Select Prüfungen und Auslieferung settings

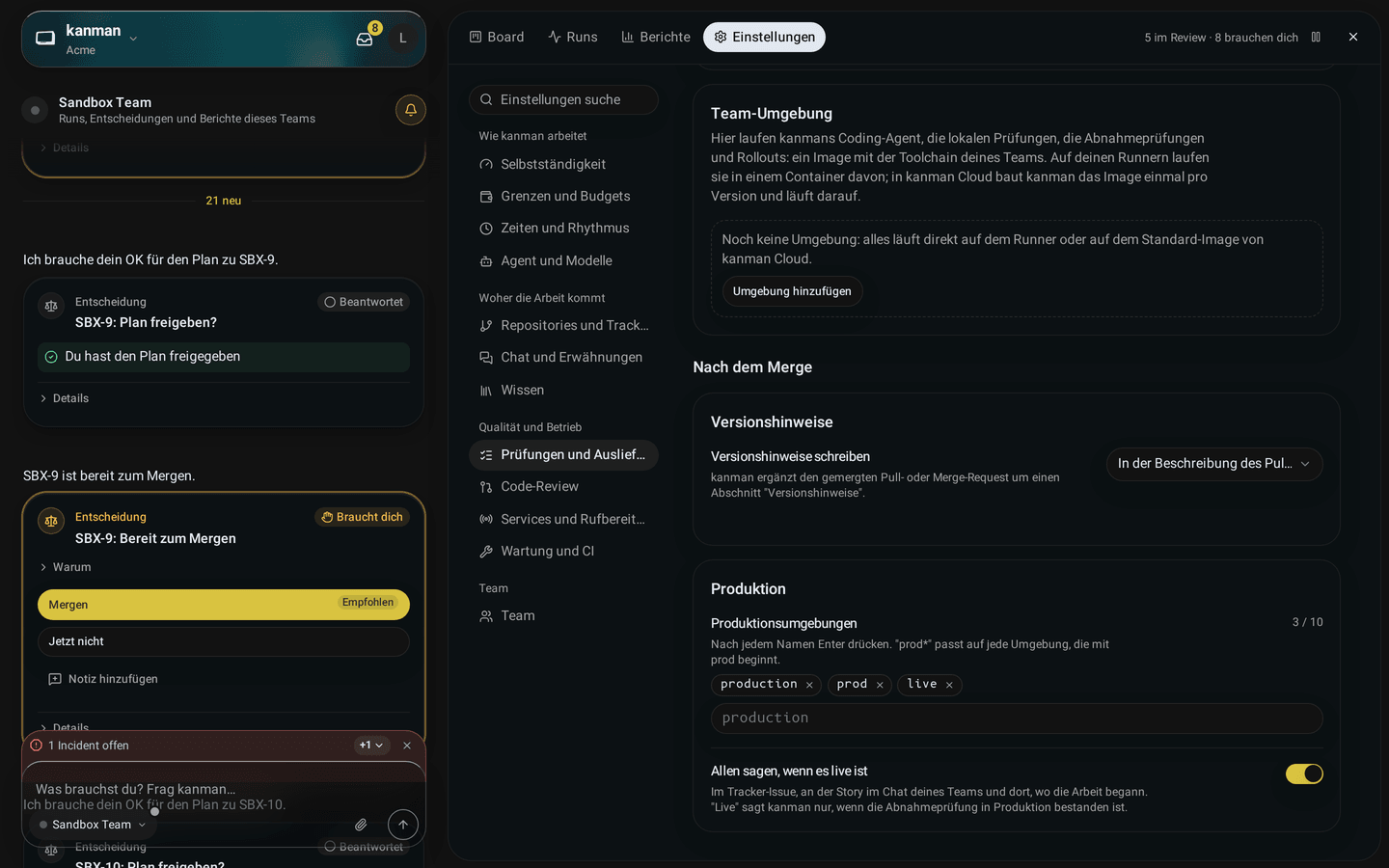[x=563, y=454]
